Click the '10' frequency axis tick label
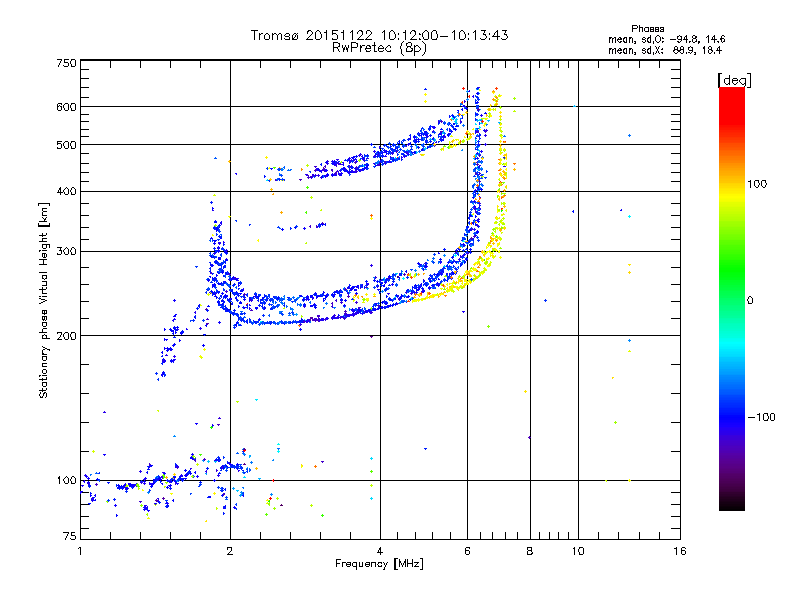This screenshot has height=600, width=800. pos(578,551)
